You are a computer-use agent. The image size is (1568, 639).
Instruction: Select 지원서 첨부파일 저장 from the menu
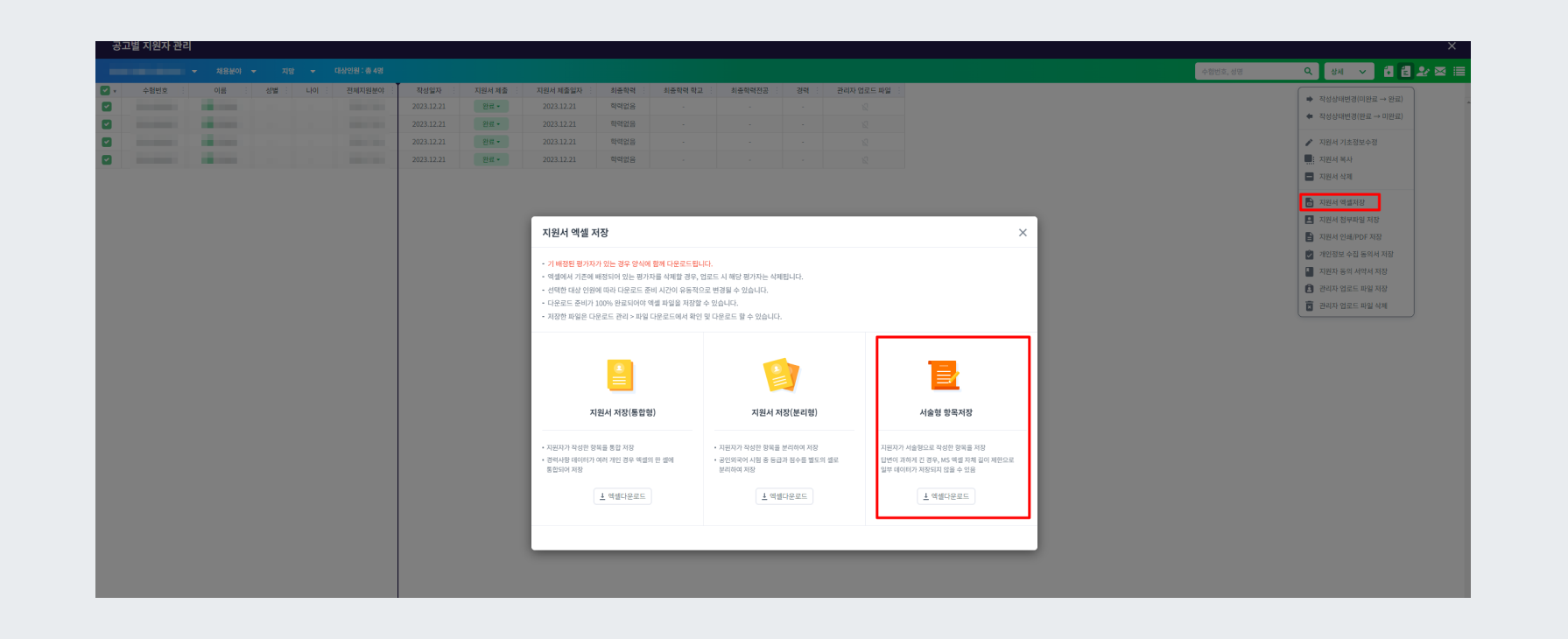[1354, 220]
